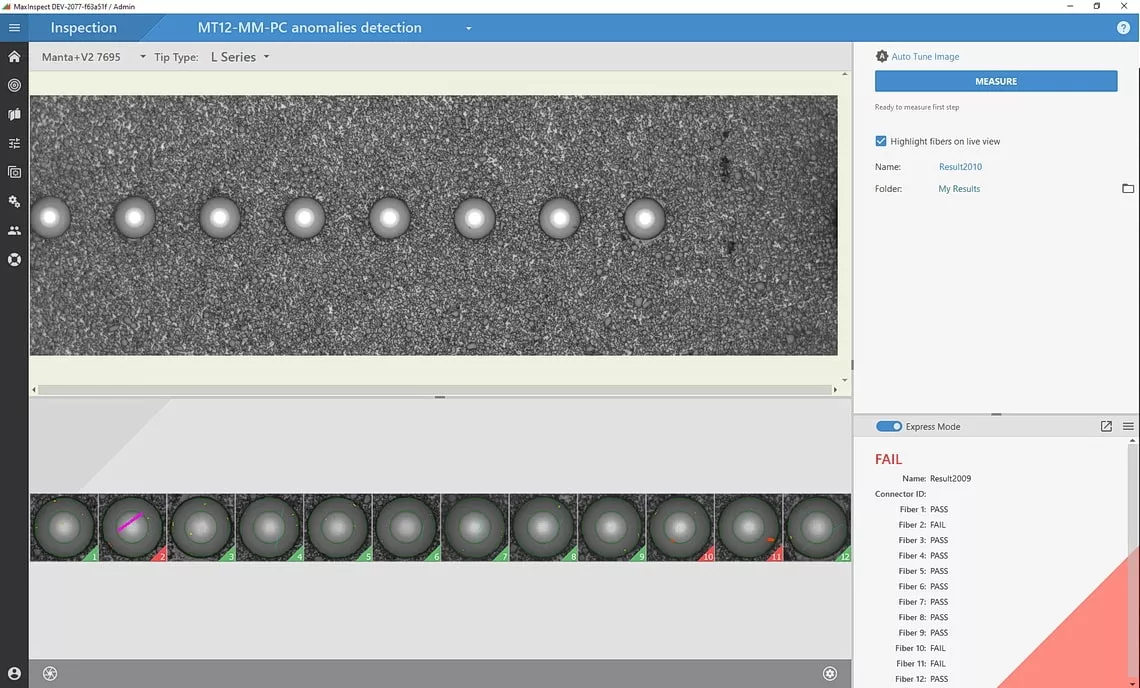
Task: Select the Inspection header tab
Action: click(x=84, y=28)
